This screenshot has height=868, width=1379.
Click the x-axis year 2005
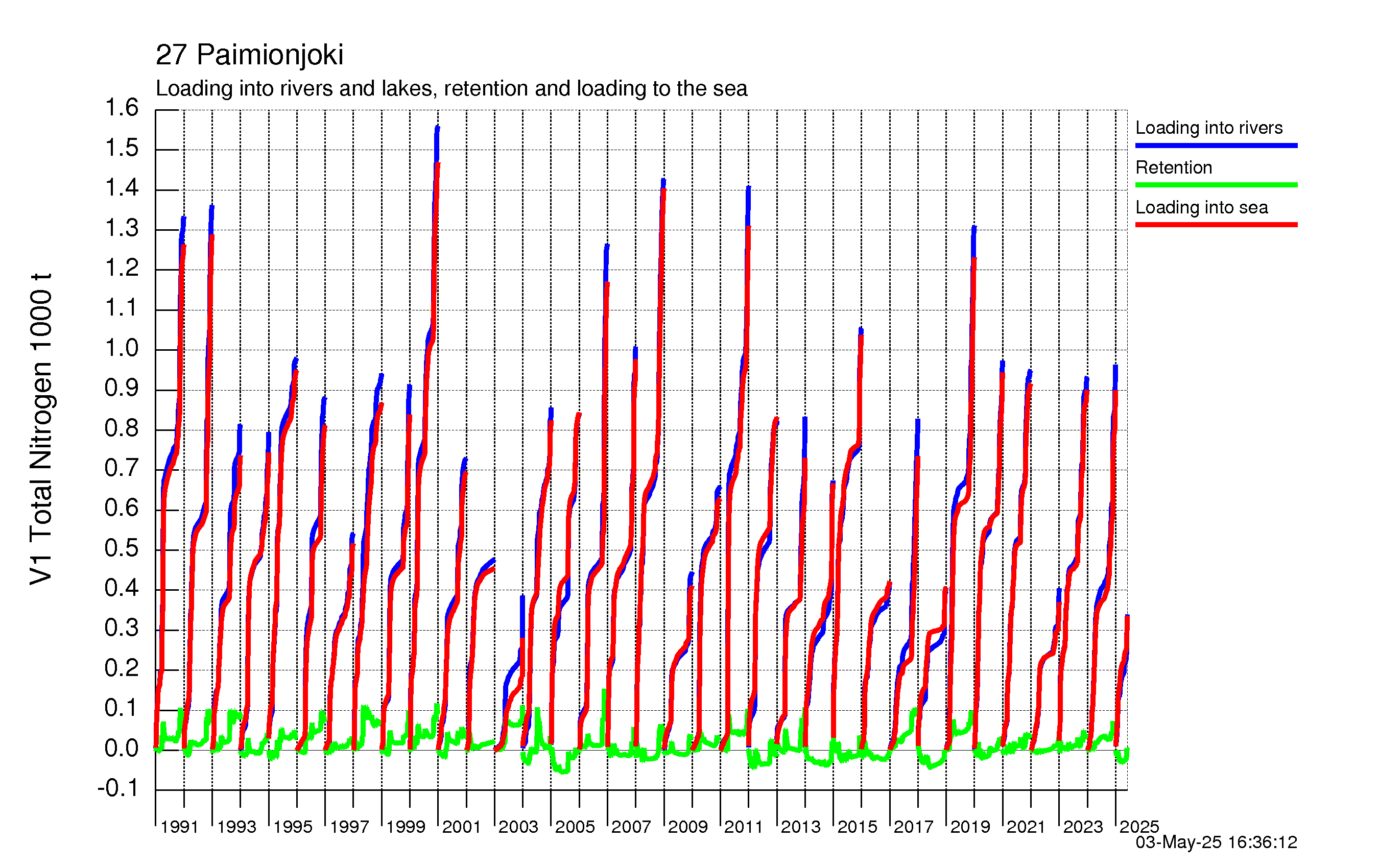point(575,827)
